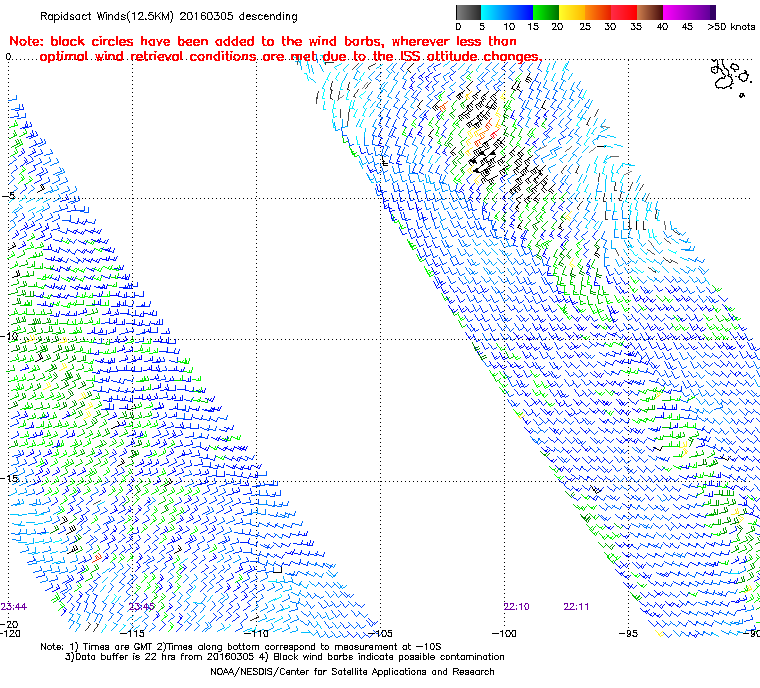Click the time label '22:10'
Viewport: 760px width, 688px height.
[x=516, y=607]
